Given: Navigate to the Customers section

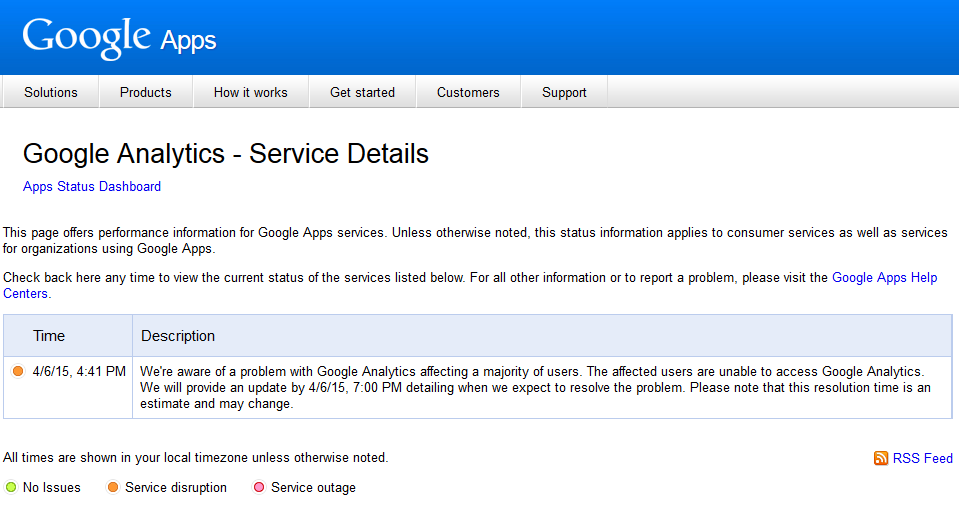Looking at the screenshot, I should (x=468, y=92).
